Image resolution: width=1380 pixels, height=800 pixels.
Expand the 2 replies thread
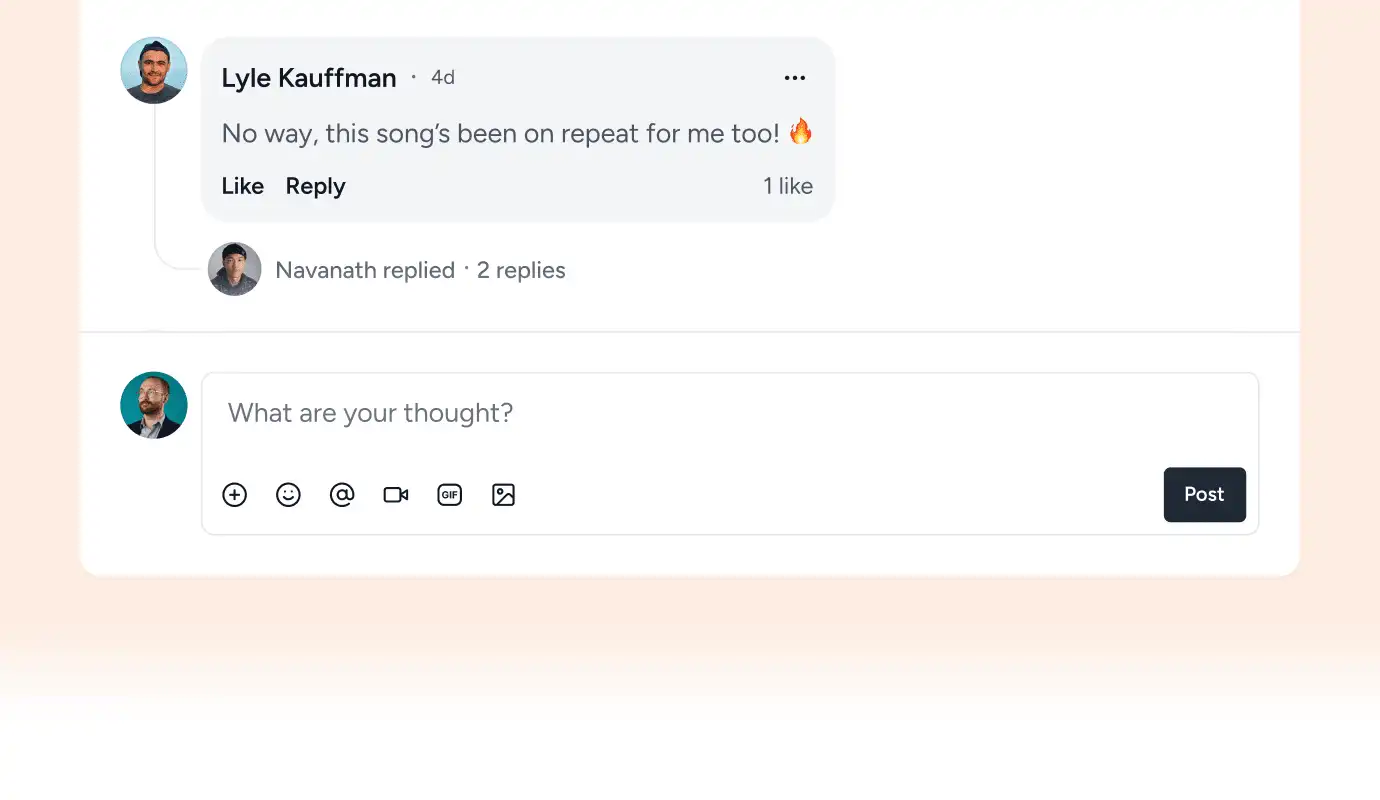click(521, 270)
